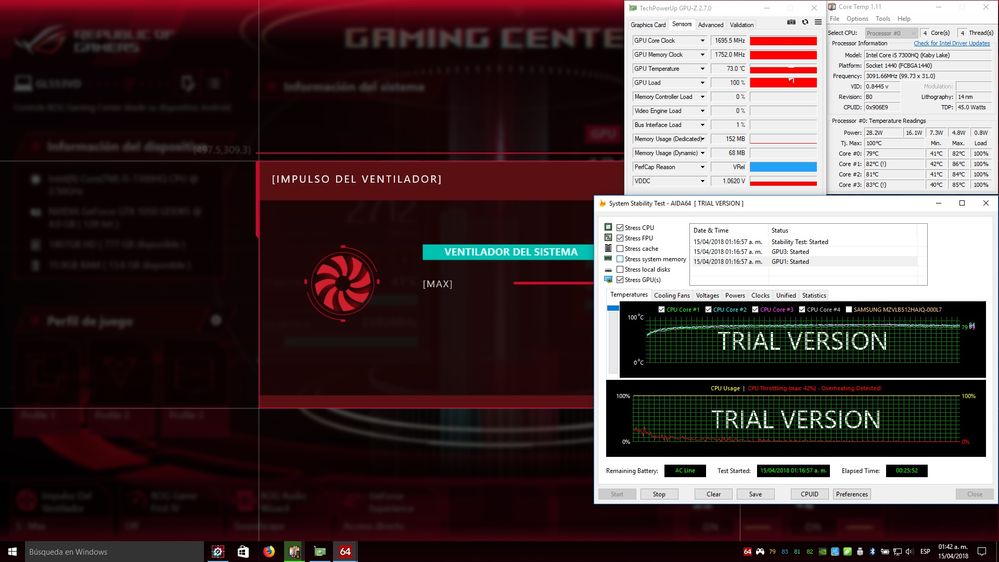Open Core Temp Tools menu
999x562 pixels.
coord(882,18)
